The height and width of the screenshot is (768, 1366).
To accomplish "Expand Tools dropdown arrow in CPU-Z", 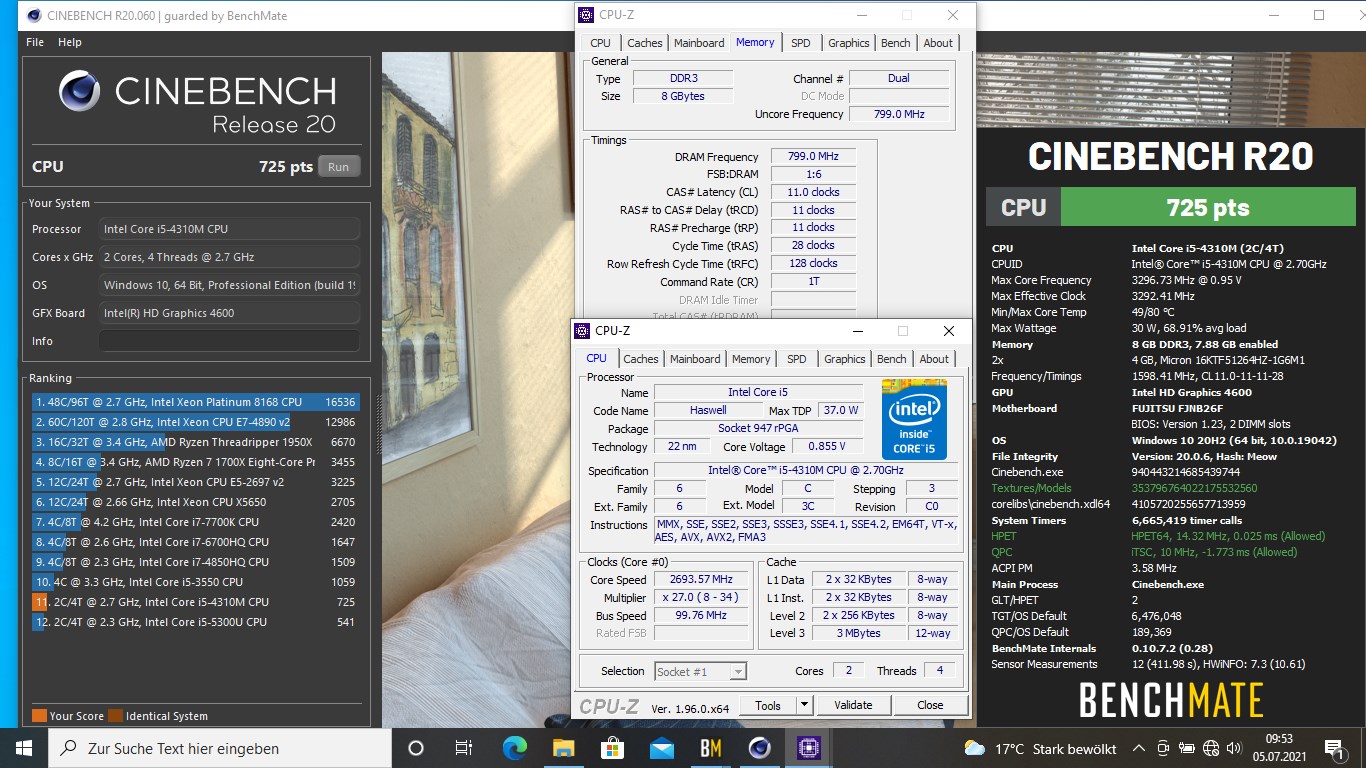I will [804, 705].
